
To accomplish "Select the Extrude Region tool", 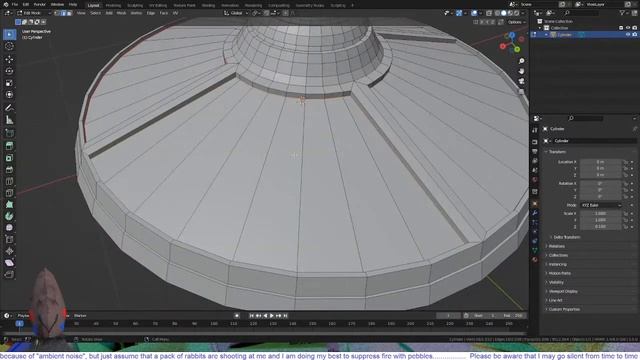I will [9, 146].
